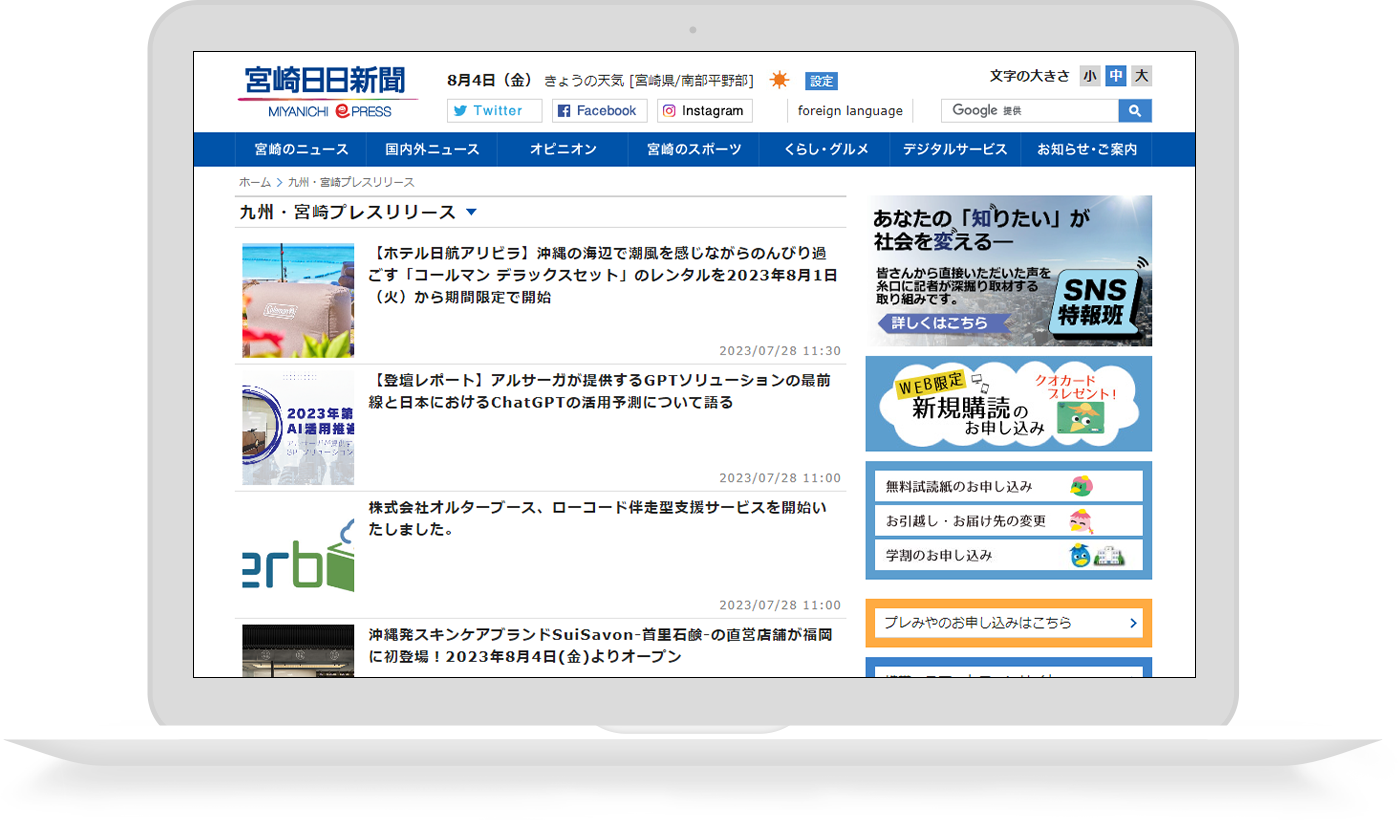Open the SuiSavon 首里石鹸 article headline
Viewport: 1398px width, 820px height.
(601, 645)
